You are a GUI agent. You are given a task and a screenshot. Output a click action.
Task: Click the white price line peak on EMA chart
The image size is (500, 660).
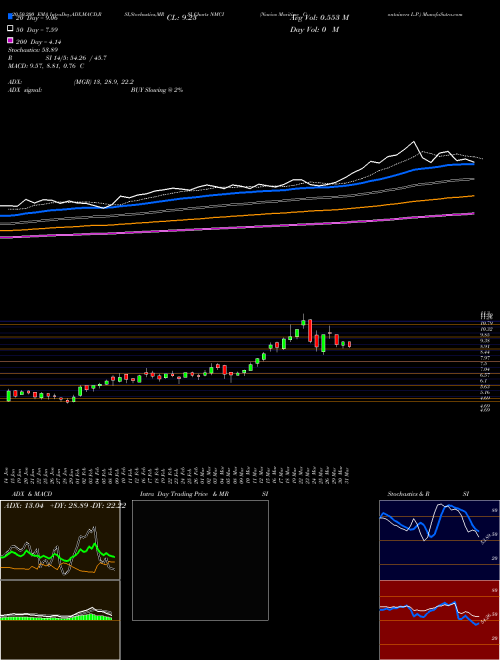point(414,142)
